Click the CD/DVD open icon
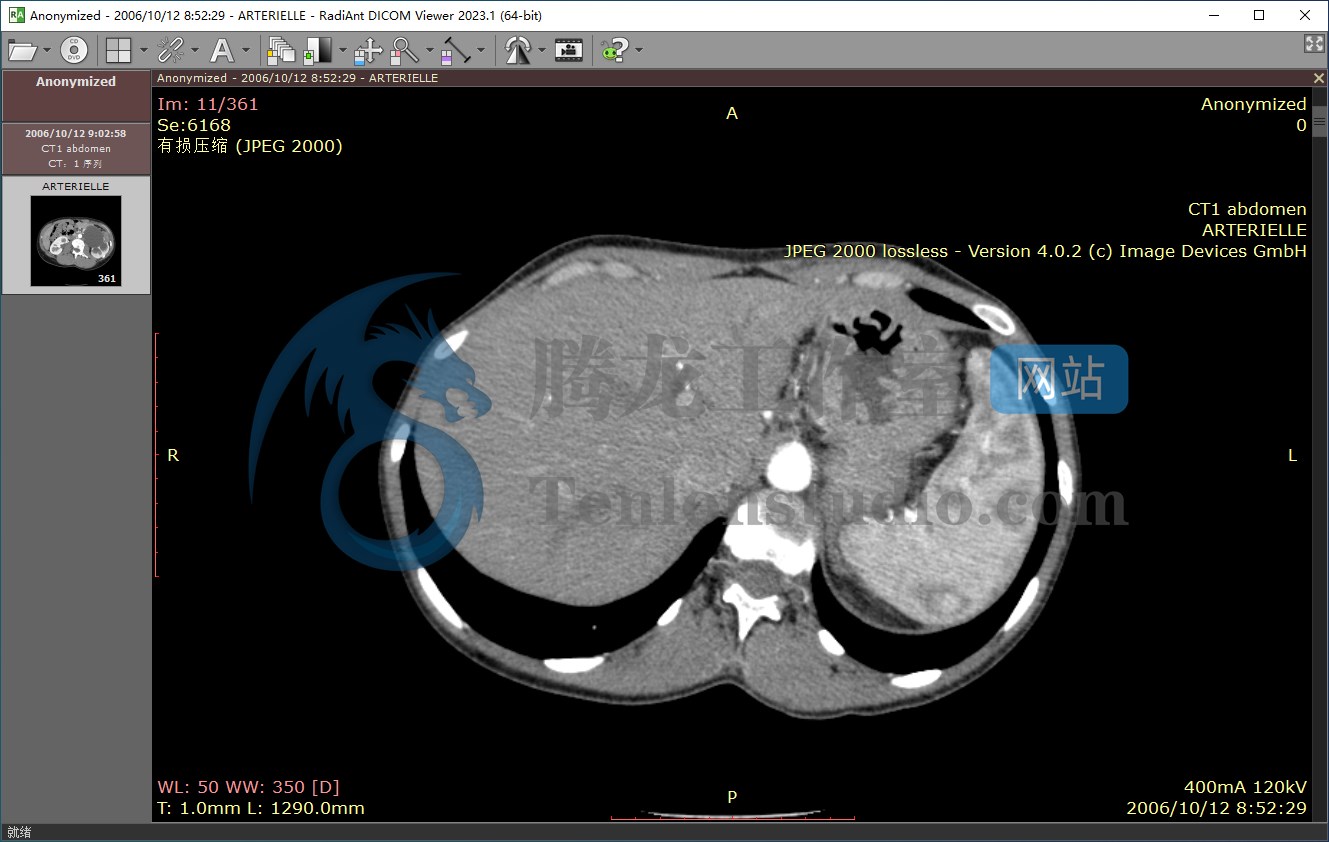1329x842 pixels. coord(74,50)
